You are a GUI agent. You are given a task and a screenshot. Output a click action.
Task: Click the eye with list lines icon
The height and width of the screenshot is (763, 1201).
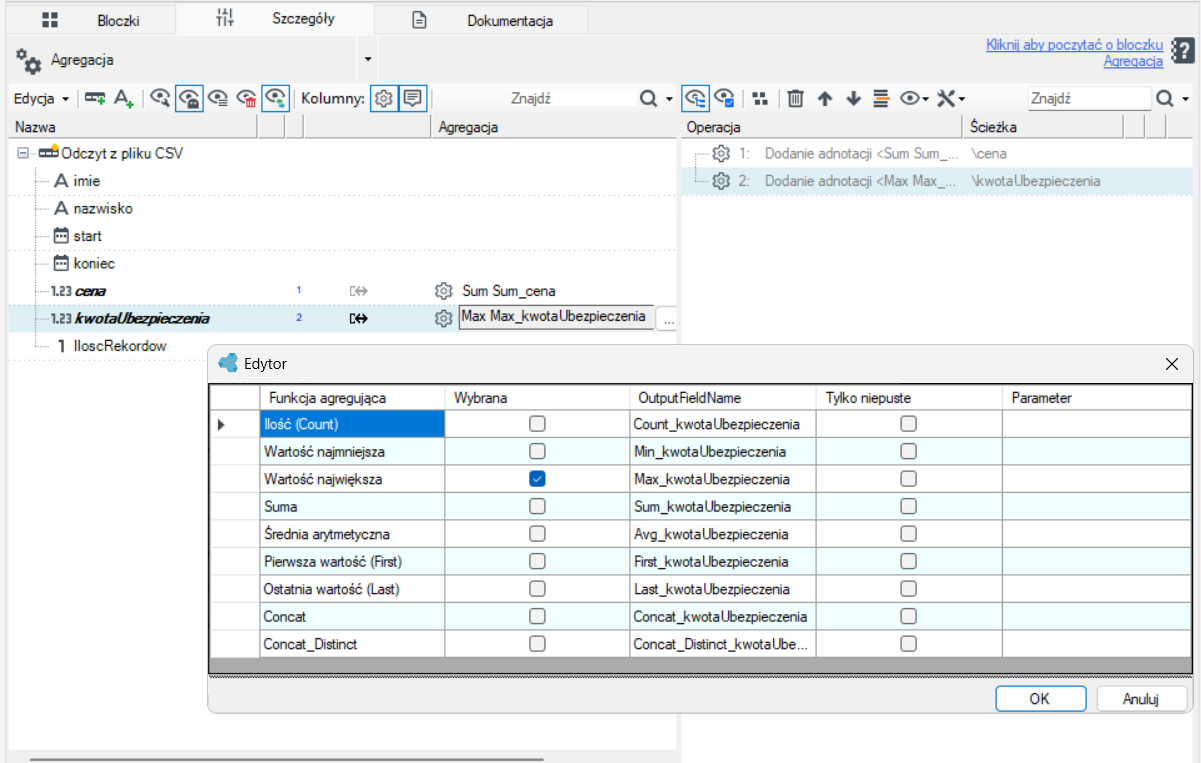[x=217, y=99]
